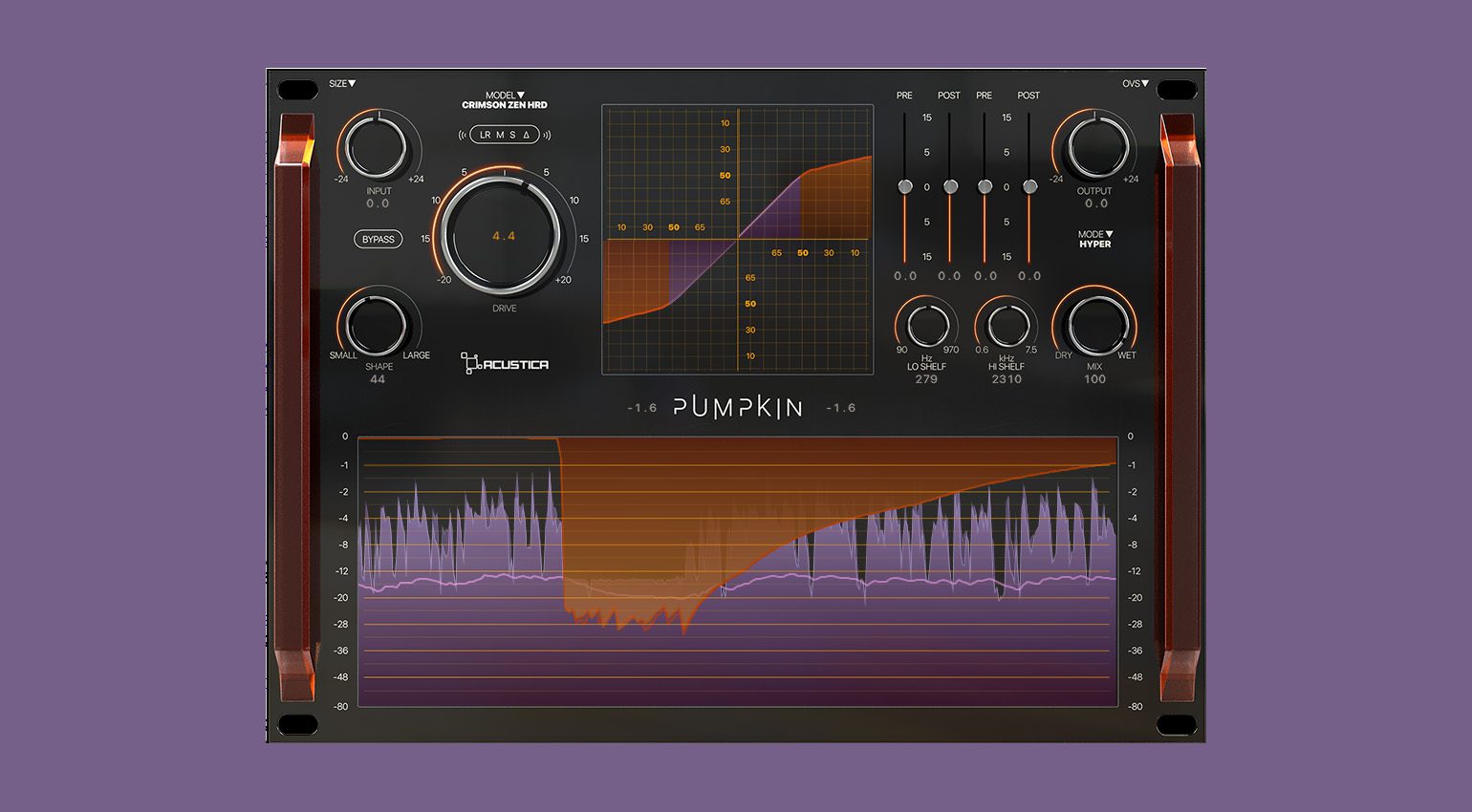Expand the OVS oversampling dropdown
Screen dimensions: 1472x812
pyautogui.click(x=1135, y=84)
